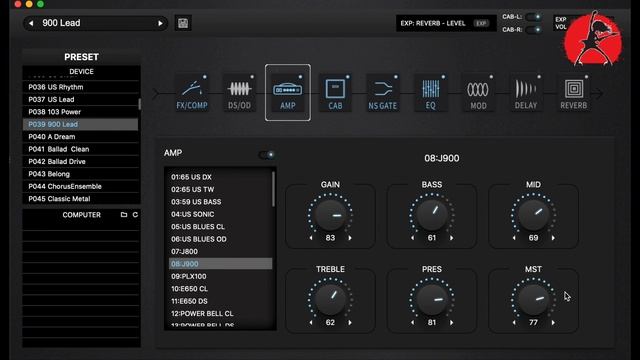Open the CAB cabinet module

pyautogui.click(x=336, y=93)
